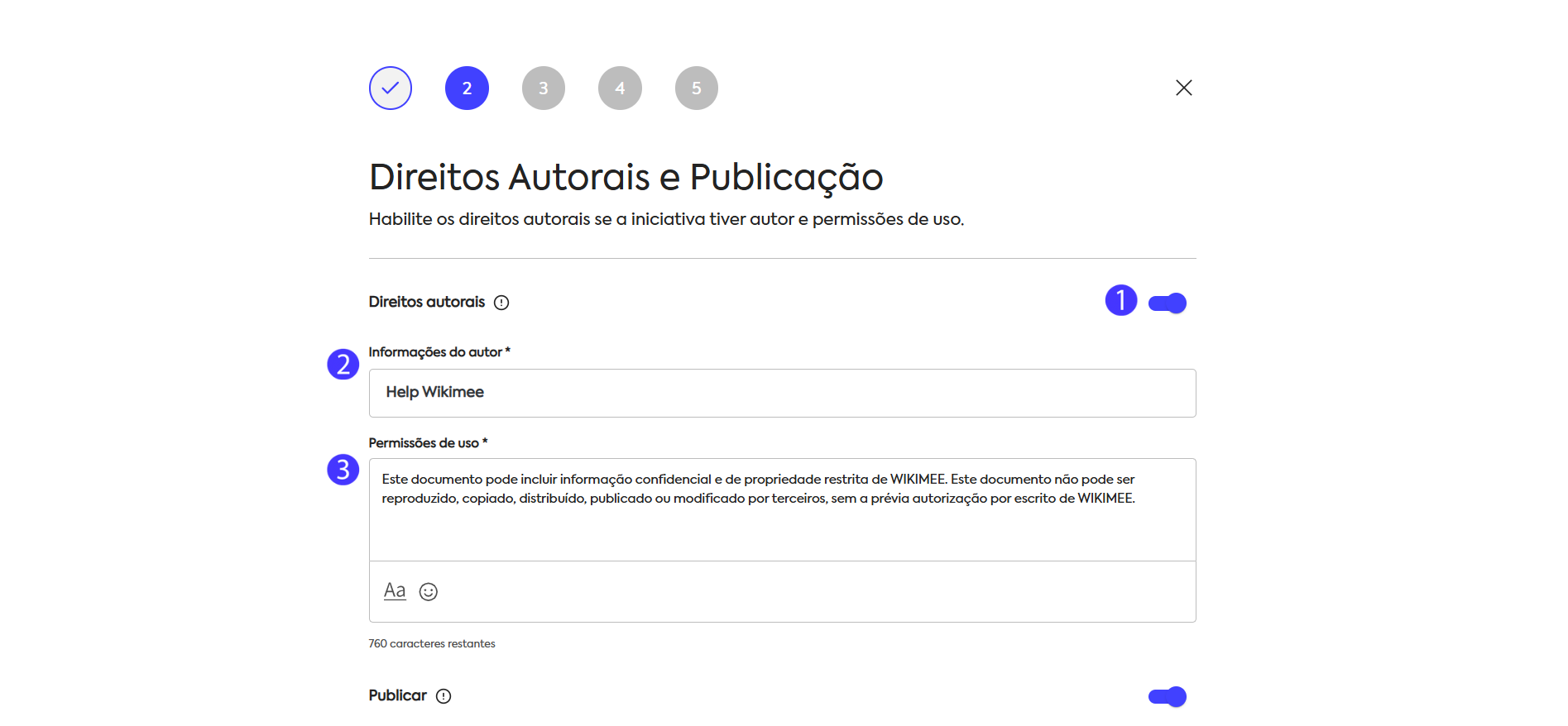
Task: Open step 4 of the wizard
Action: tap(620, 88)
